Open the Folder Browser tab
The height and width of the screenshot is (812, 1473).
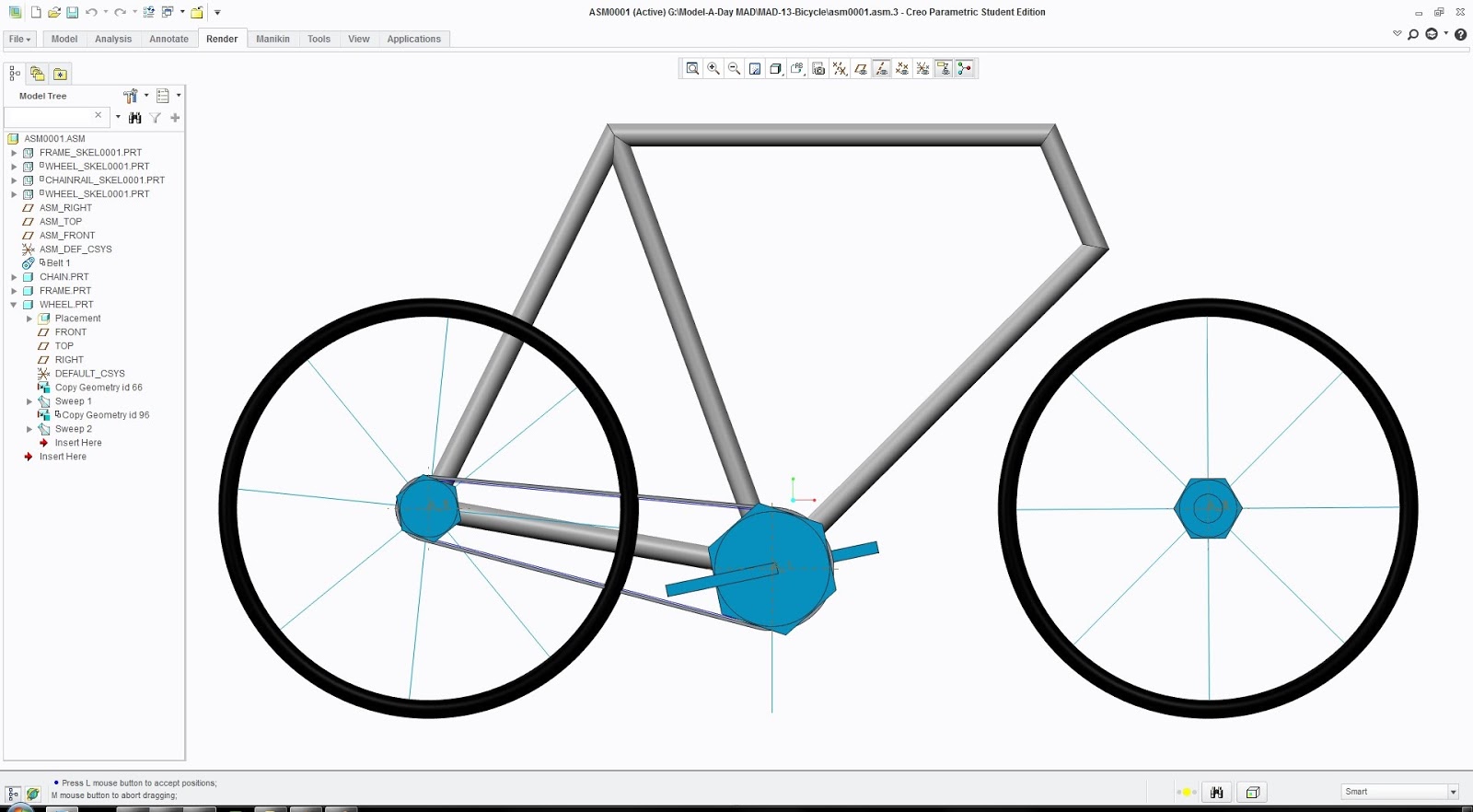[38, 74]
